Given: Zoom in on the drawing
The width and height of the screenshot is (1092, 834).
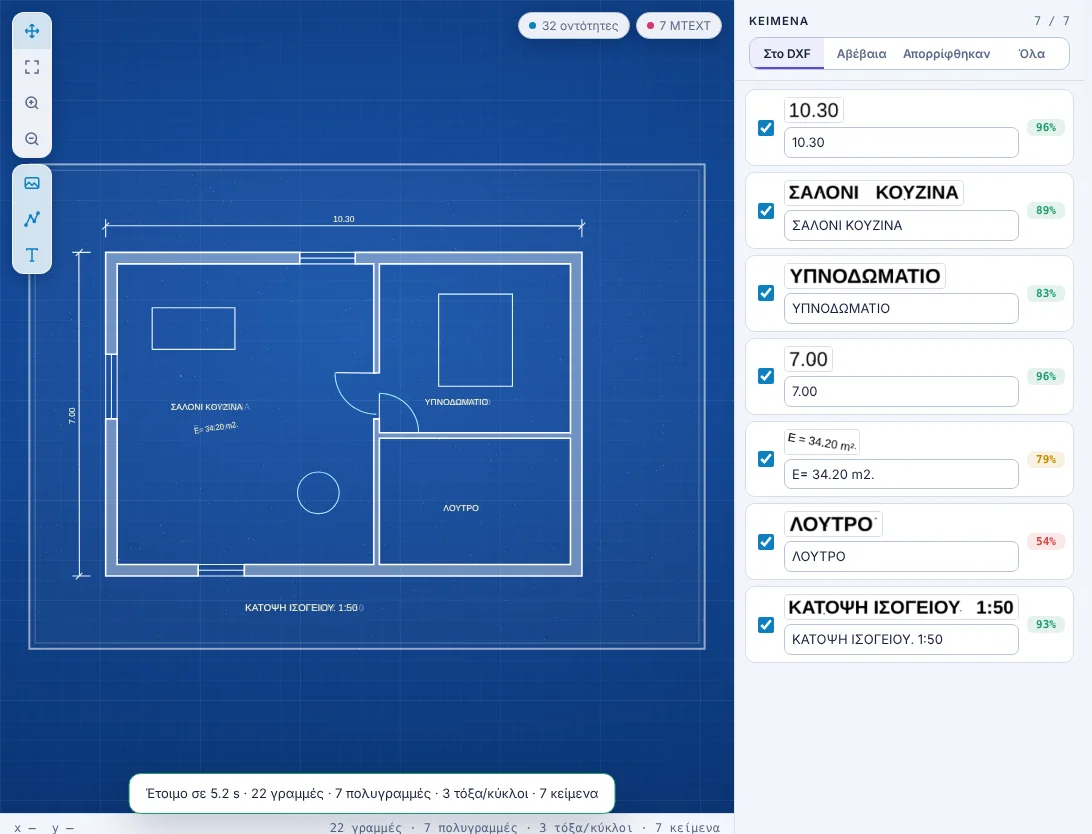Looking at the screenshot, I should (32, 103).
